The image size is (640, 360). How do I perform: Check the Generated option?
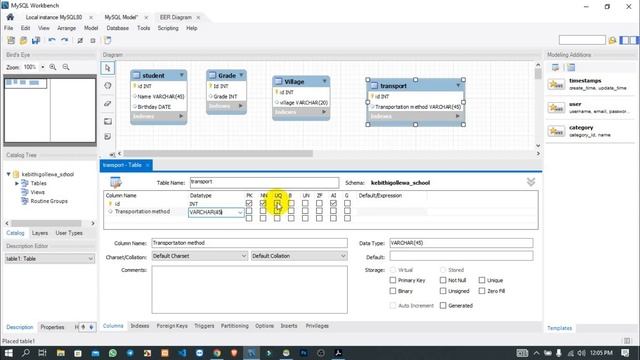pyautogui.click(x=443, y=305)
